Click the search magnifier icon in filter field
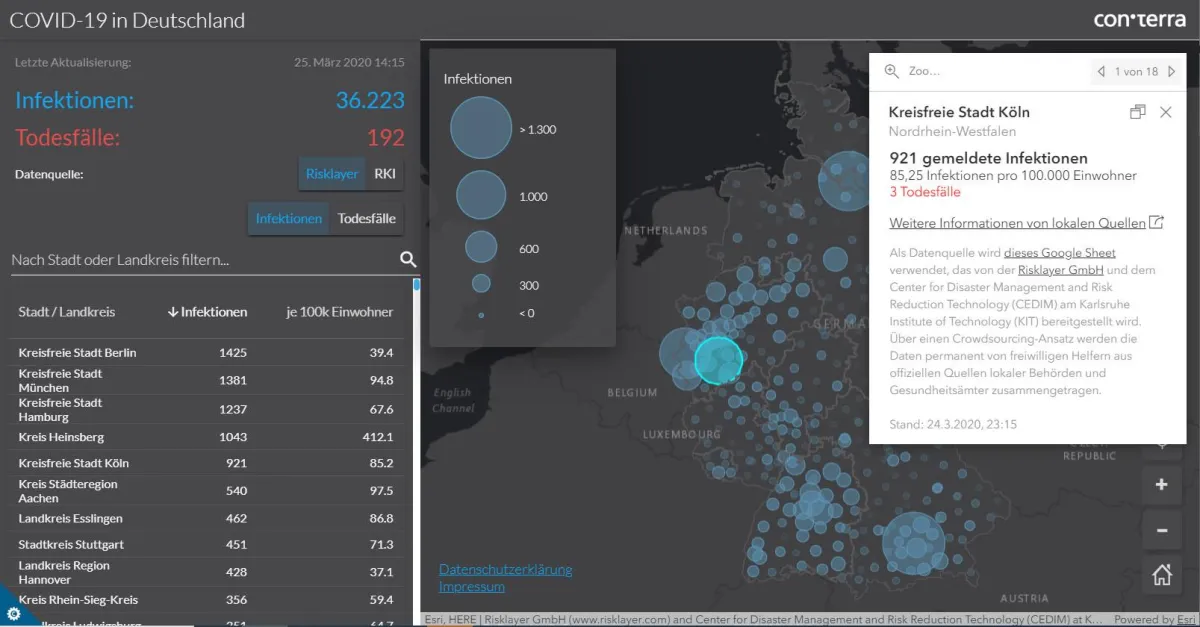This screenshot has width=1200, height=627. [x=408, y=259]
